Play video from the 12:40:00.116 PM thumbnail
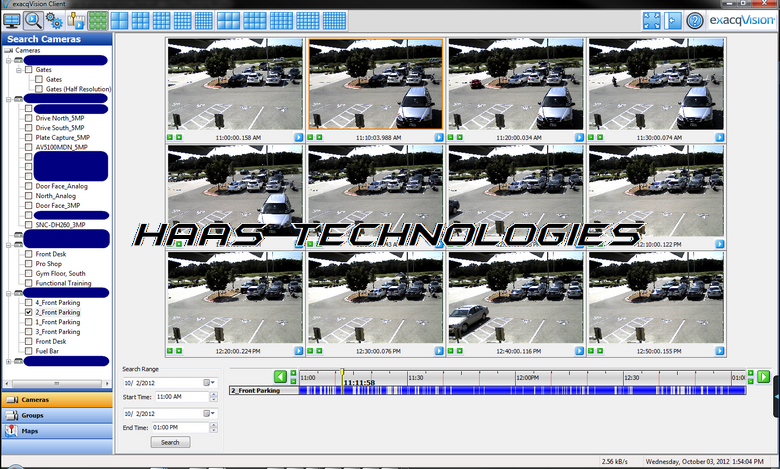The width and height of the screenshot is (780, 469). 580,351
